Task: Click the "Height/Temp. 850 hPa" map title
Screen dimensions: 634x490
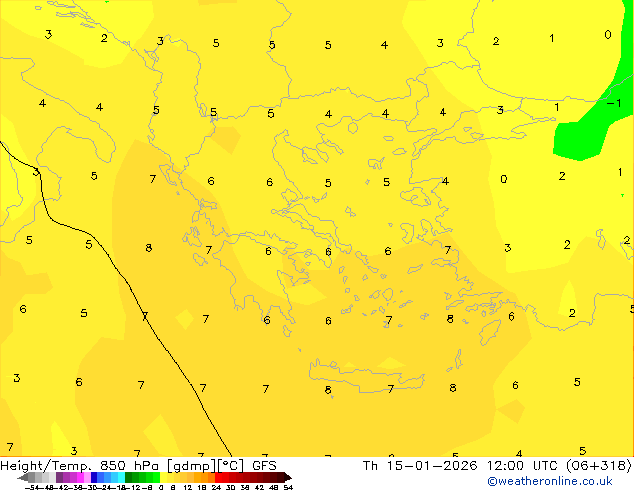Action: click(79, 466)
